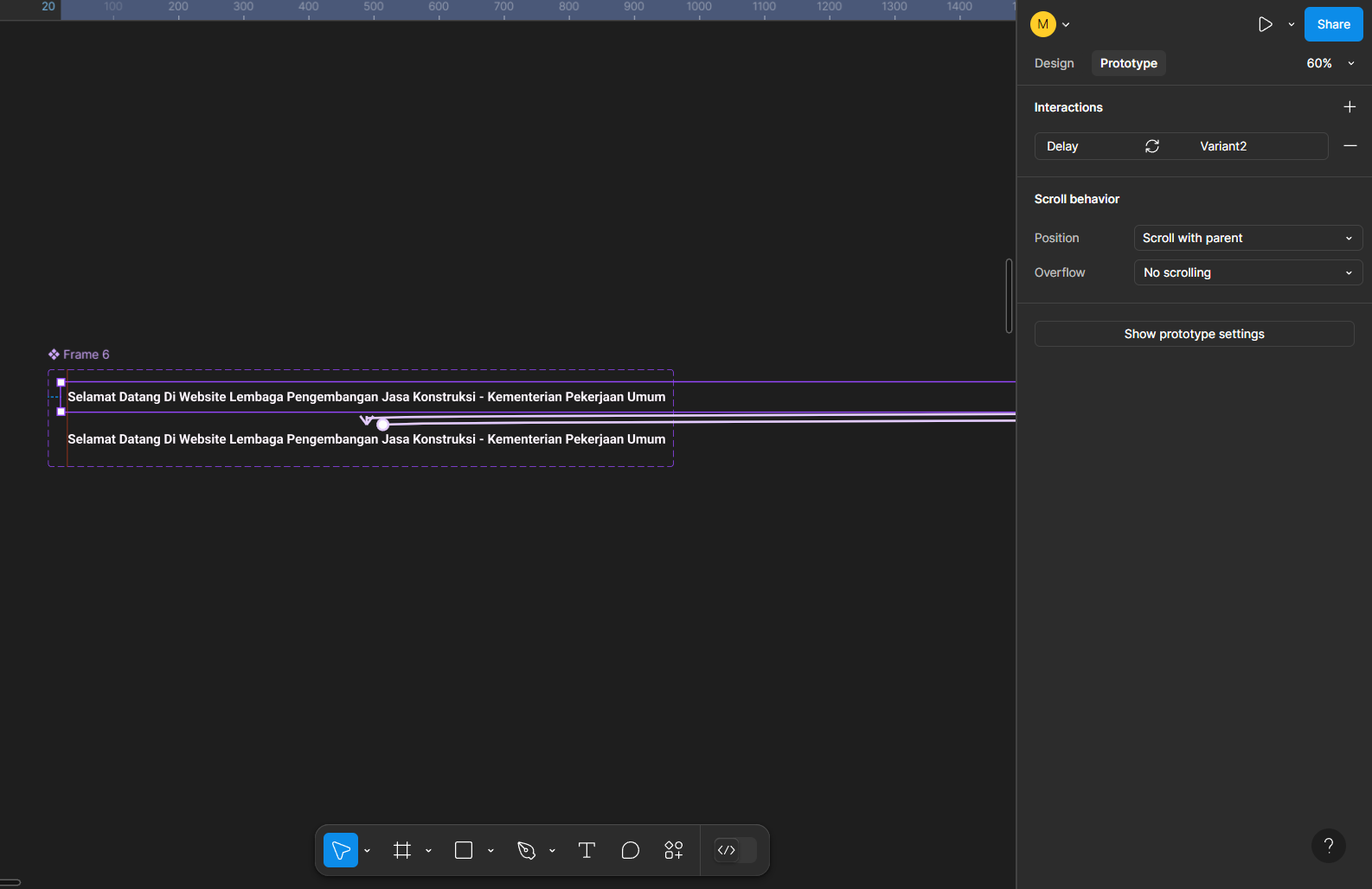The height and width of the screenshot is (889, 1372).
Task: Switch to the Prototype tab
Action: coord(1128,63)
